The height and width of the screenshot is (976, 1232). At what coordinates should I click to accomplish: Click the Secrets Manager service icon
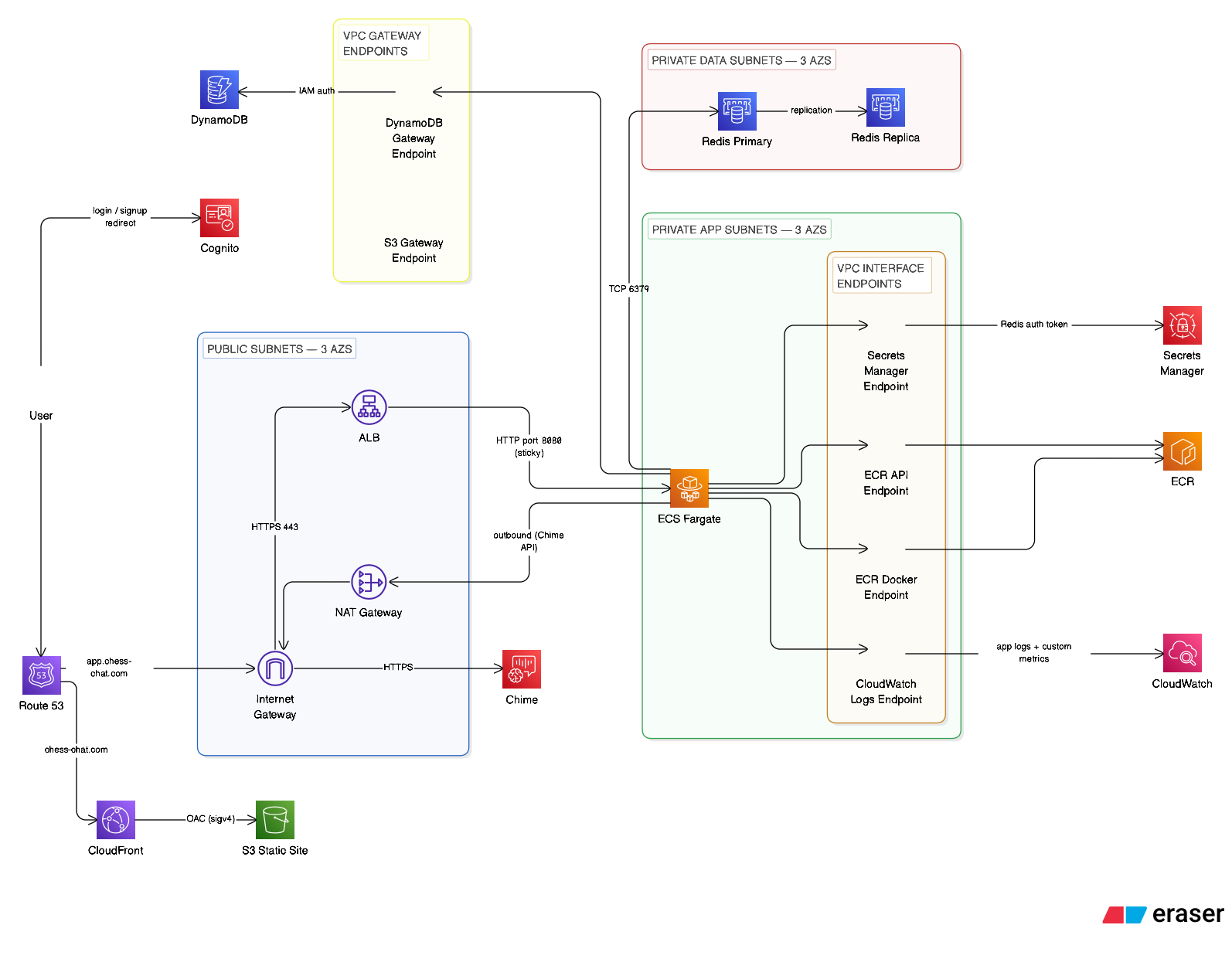pos(1183,325)
